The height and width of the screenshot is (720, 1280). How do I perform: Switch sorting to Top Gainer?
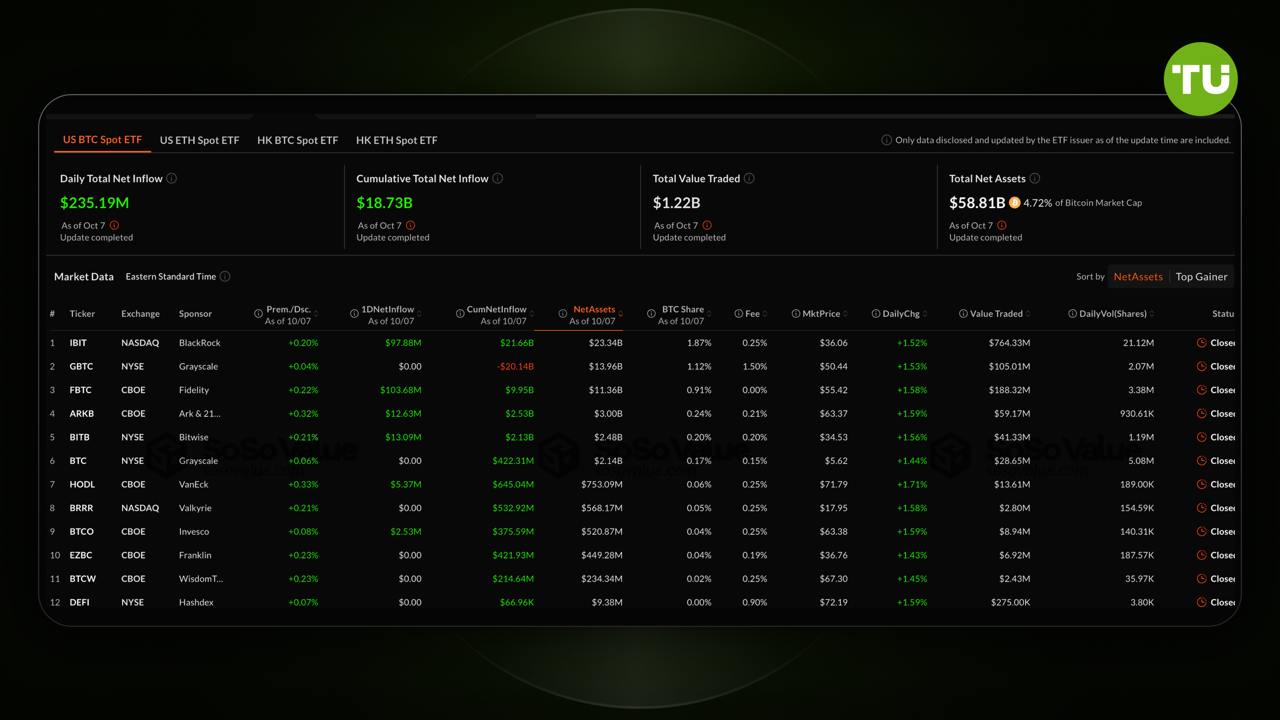(1201, 277)
